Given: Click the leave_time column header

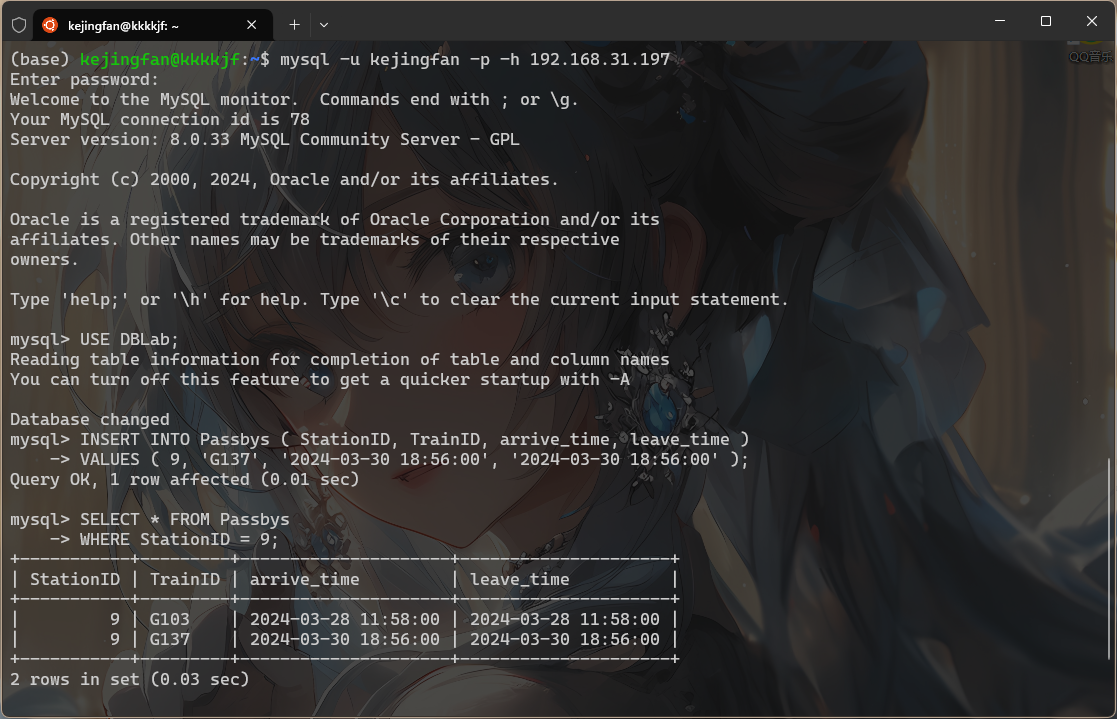Looking at the screenshot, I should [519, 580].
